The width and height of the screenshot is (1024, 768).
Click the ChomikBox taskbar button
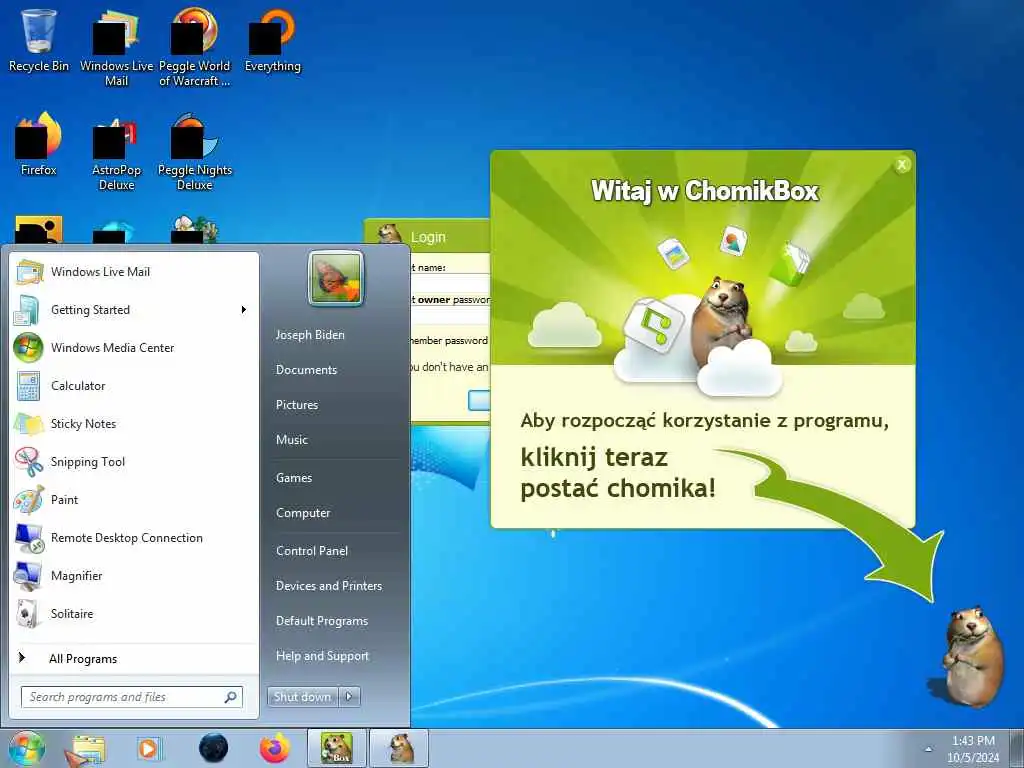pyautogui.click(x=337, y=748)
